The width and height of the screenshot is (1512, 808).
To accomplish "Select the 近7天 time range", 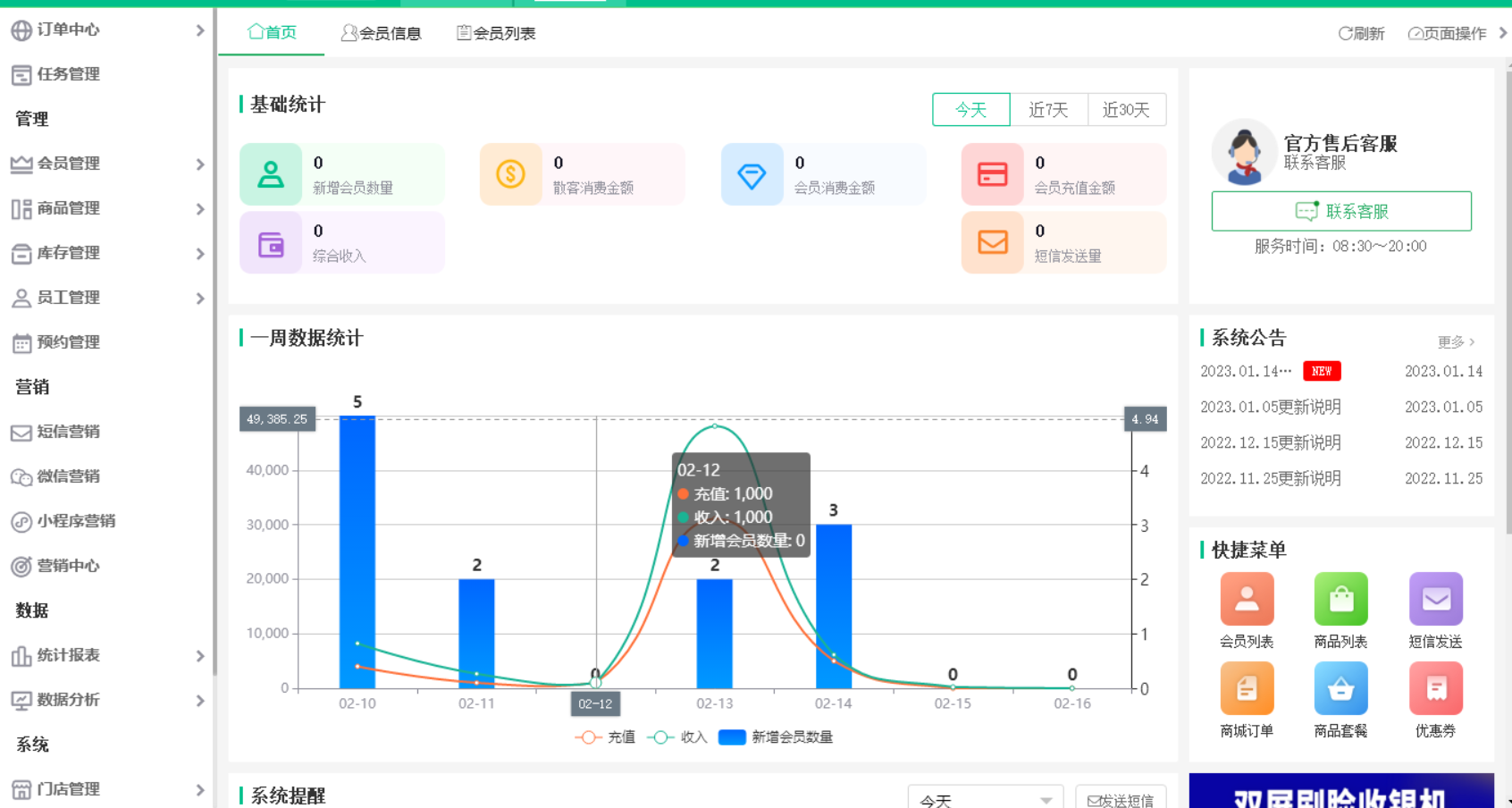I will [x=1049, y=109].
